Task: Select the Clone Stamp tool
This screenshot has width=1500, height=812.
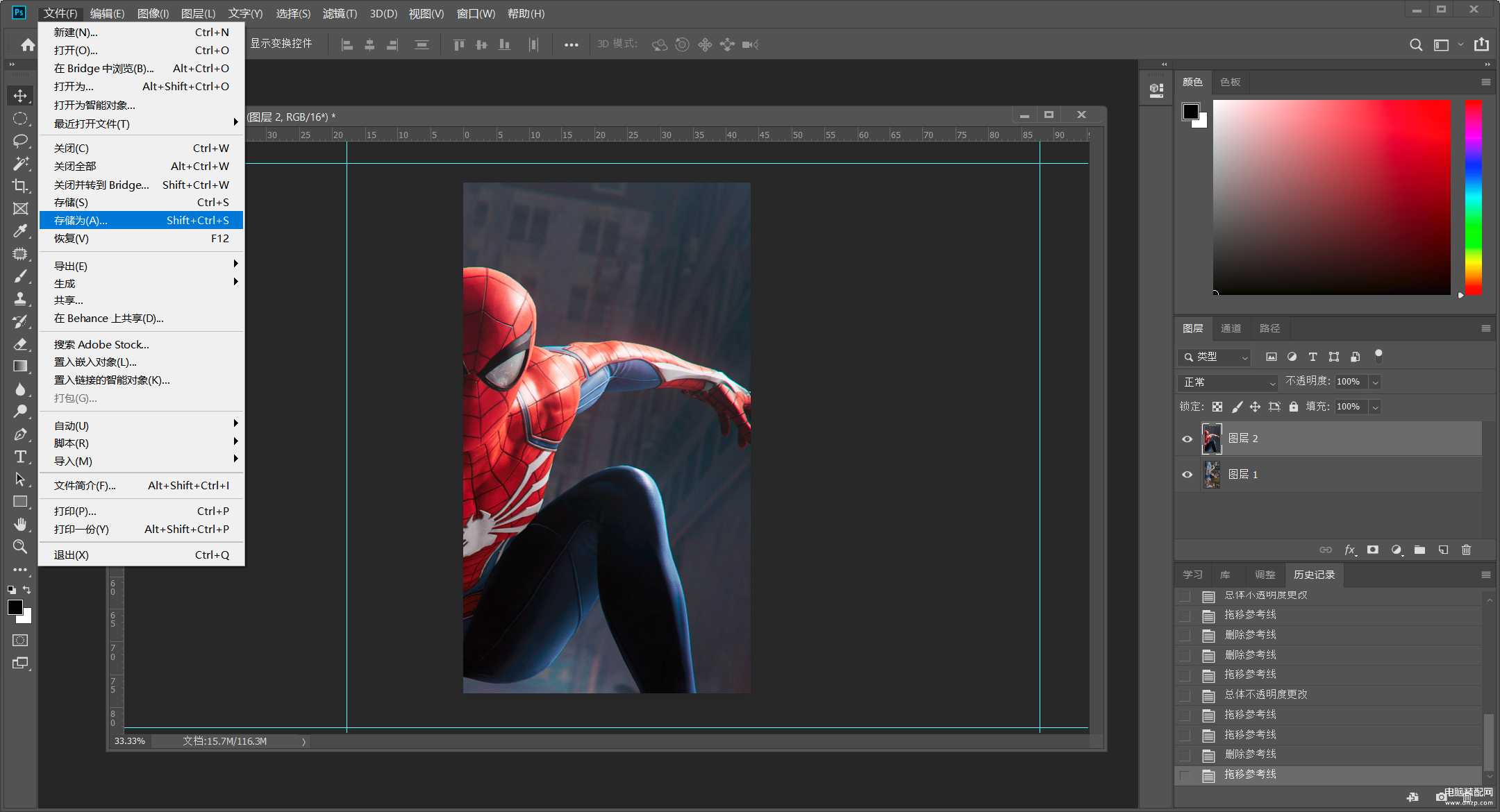Action: click(20, 299)
